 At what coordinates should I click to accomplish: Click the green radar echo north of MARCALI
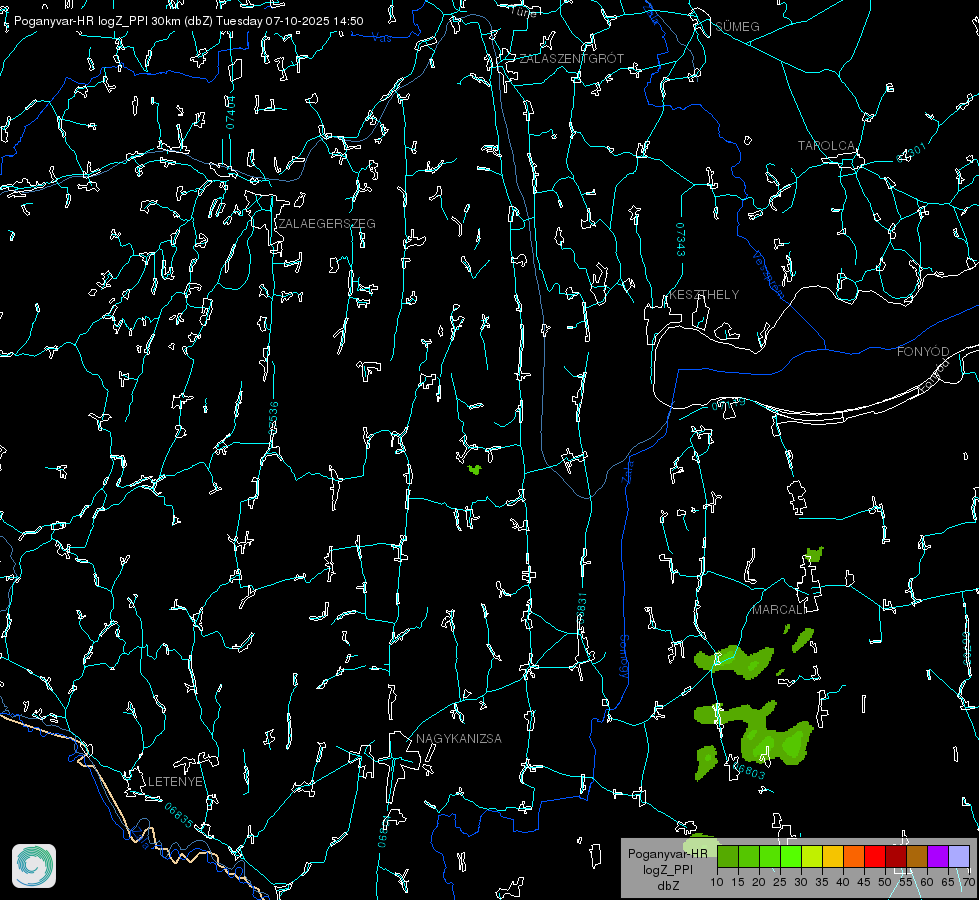point(814,553)
